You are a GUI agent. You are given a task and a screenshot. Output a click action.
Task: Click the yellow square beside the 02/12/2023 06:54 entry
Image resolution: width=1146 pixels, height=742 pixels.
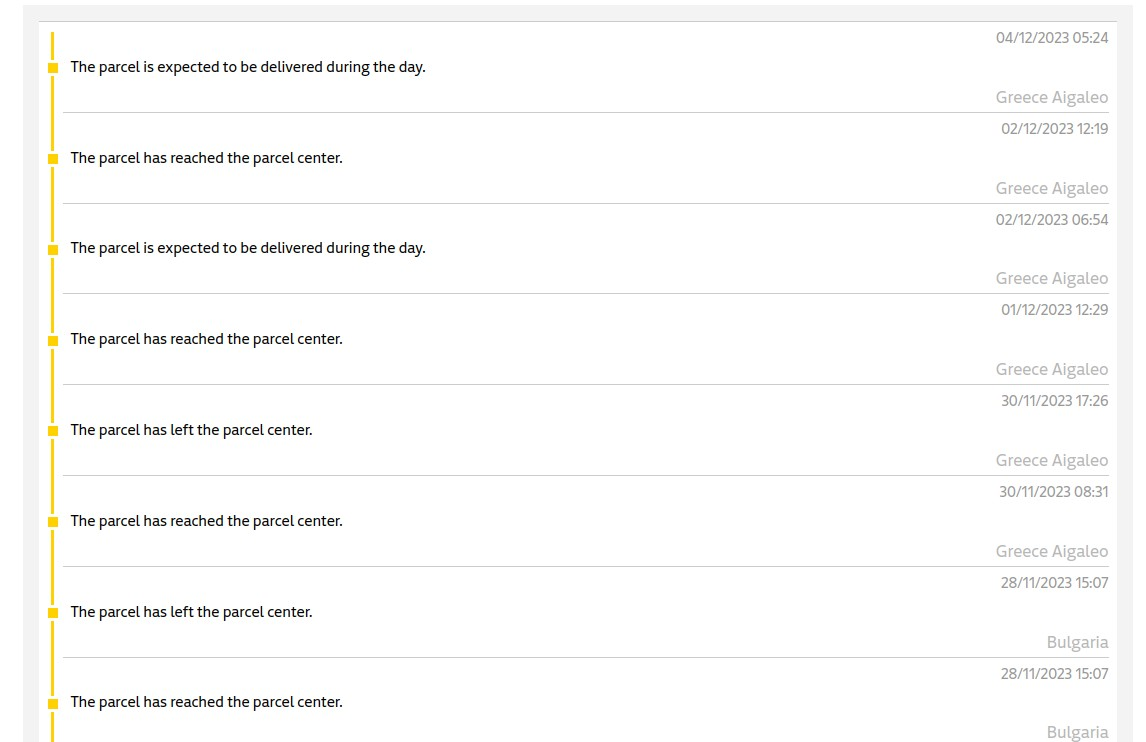[53, 249]
